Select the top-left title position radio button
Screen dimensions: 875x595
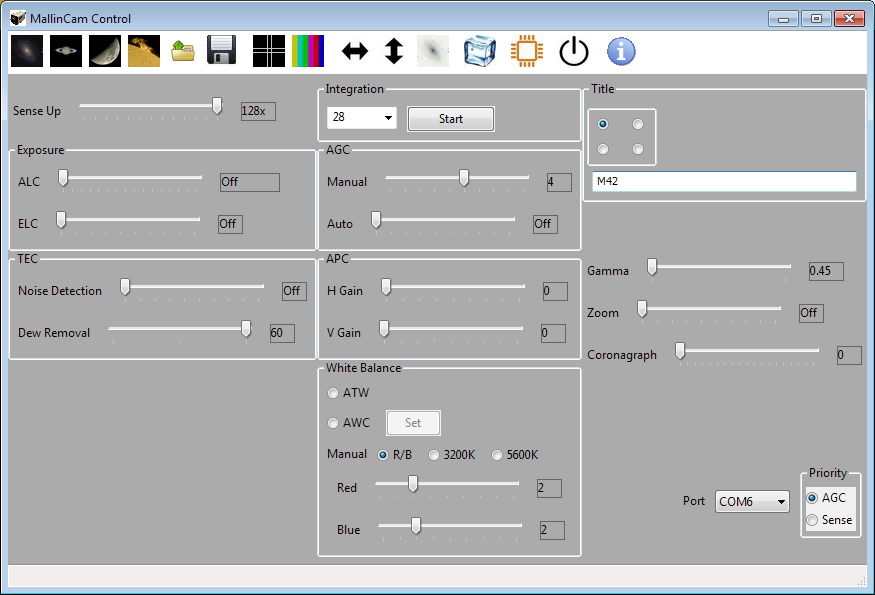pyautogui.click(x=603, y=124)
